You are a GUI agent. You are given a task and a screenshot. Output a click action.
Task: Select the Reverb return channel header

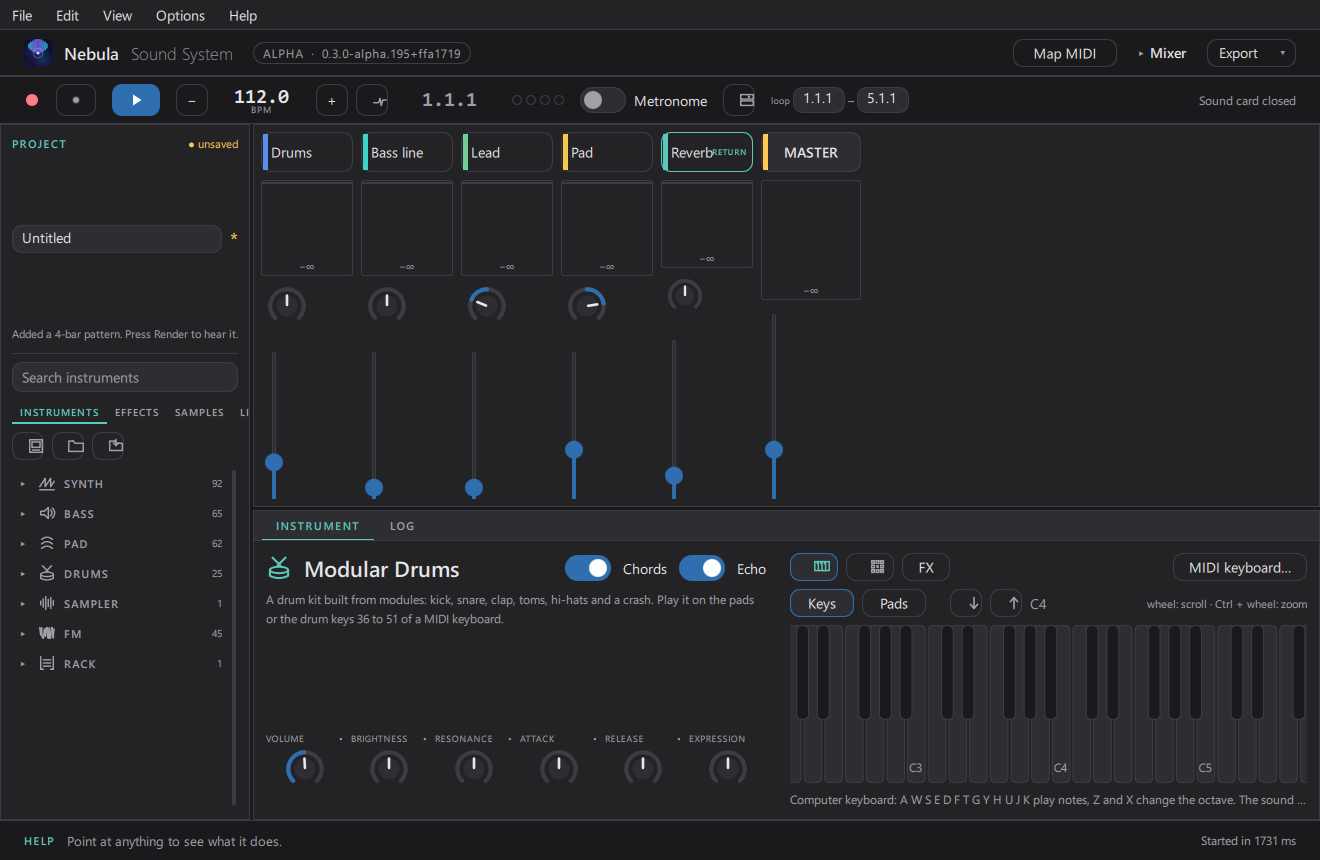point(707,152)
